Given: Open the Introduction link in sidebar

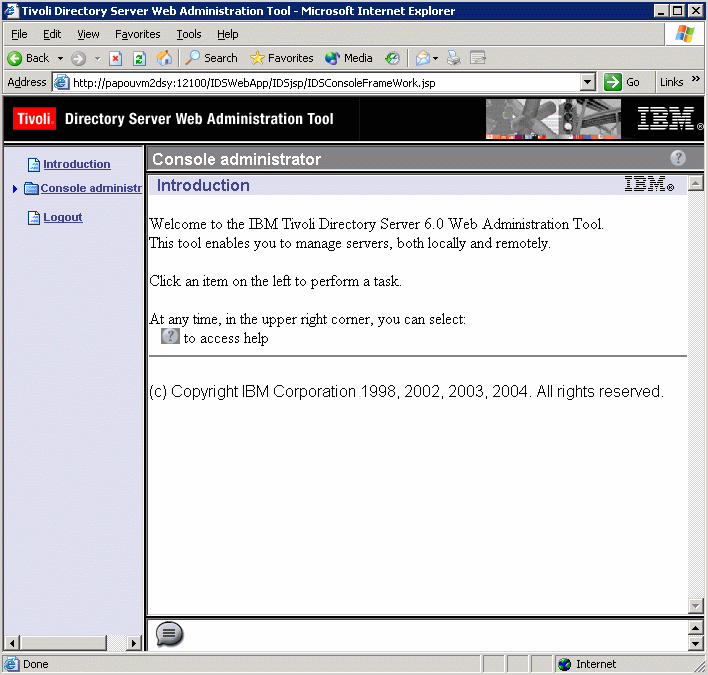Looking at the screenshot, I should [77, 164].
